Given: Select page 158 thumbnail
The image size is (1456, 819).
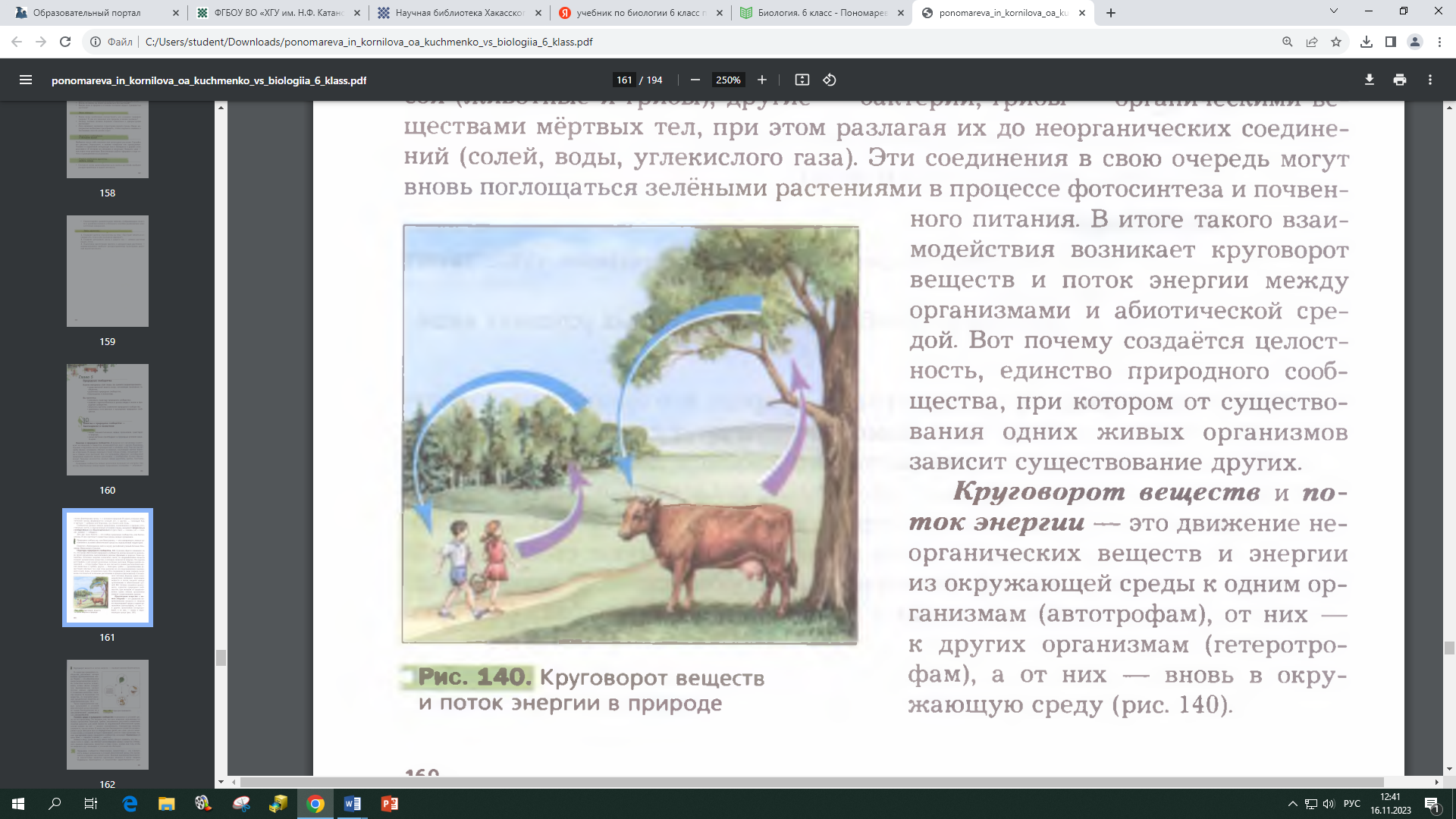Looking at the screenshot, I should (108, 140).
